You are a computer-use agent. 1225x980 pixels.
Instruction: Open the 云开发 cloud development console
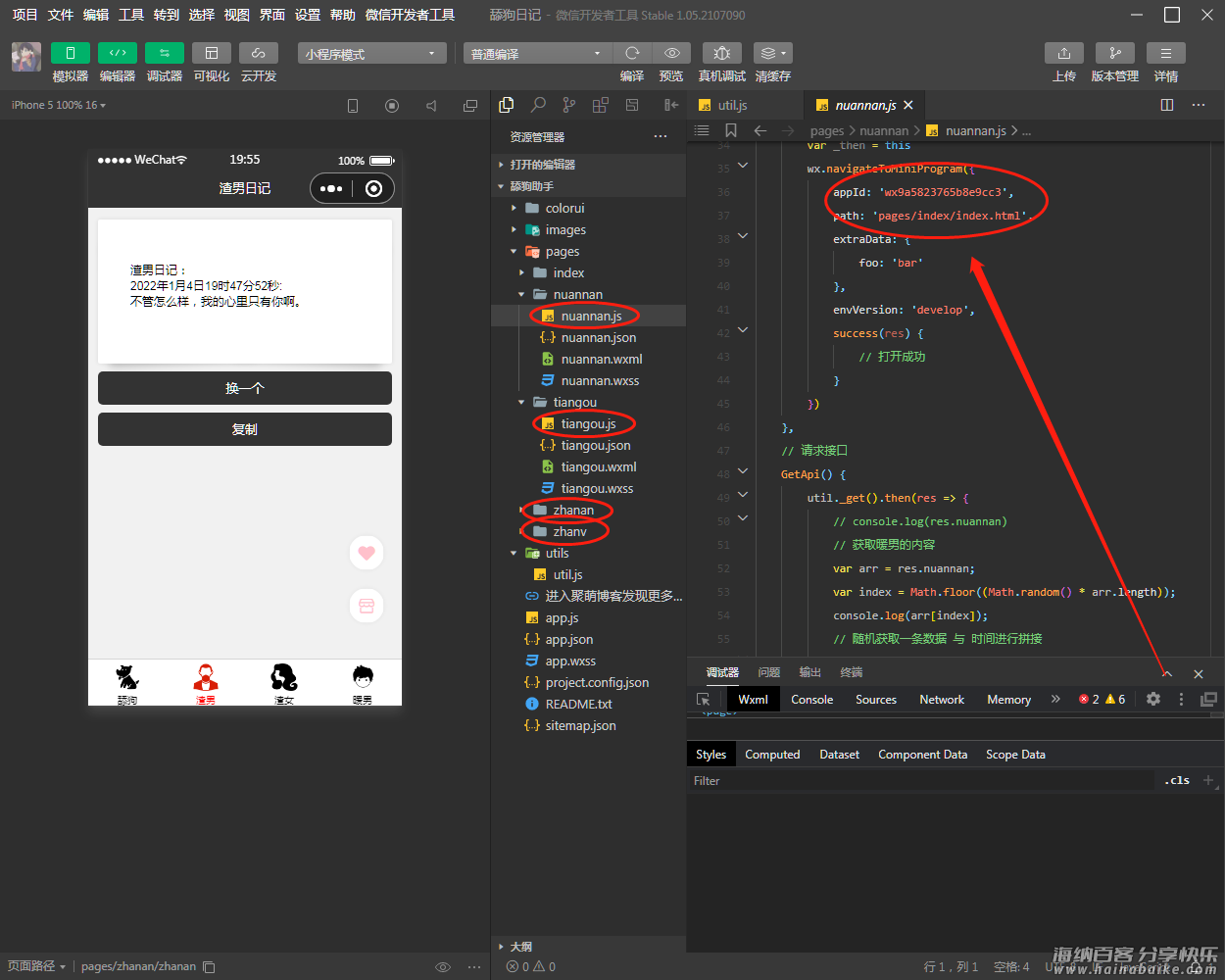(259, 53)
